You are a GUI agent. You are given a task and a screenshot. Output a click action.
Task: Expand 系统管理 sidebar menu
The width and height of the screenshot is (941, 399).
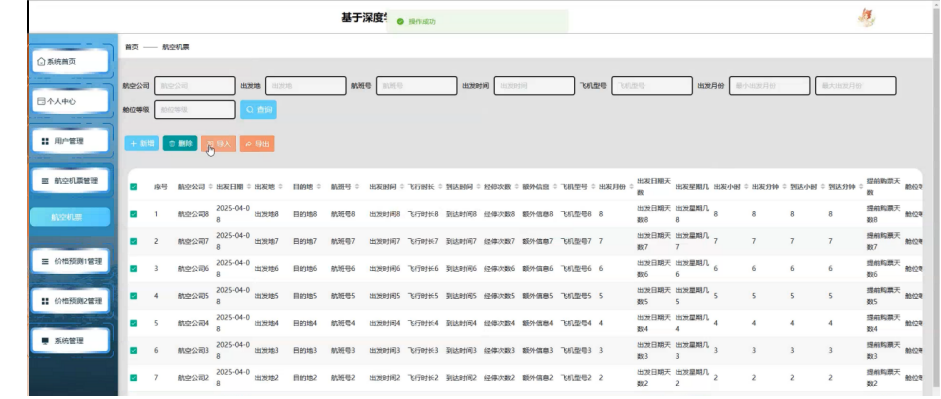(70, 341)
